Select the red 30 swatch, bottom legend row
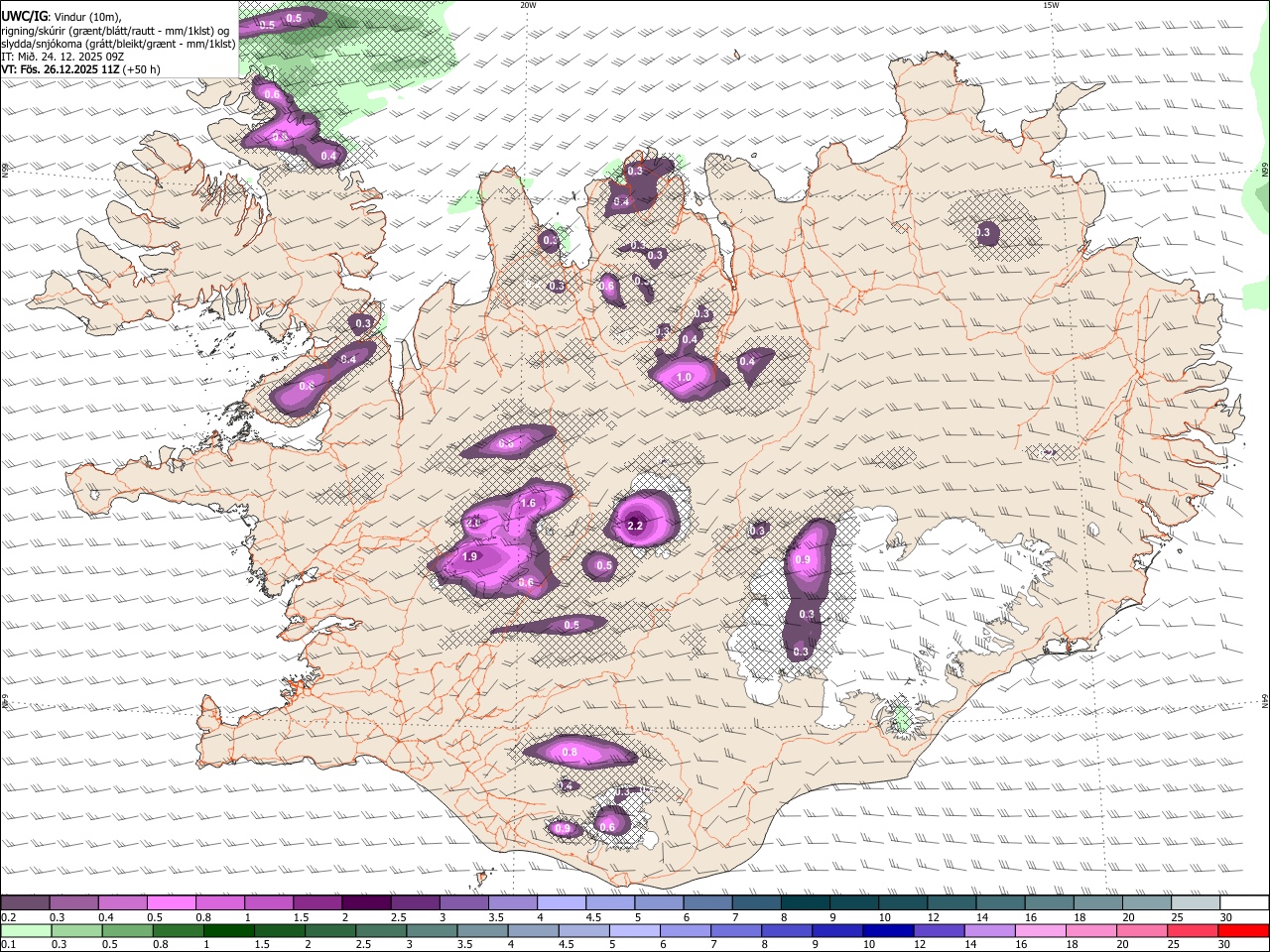Viewport: 1270px width, 952px height. pos(1244,930)
